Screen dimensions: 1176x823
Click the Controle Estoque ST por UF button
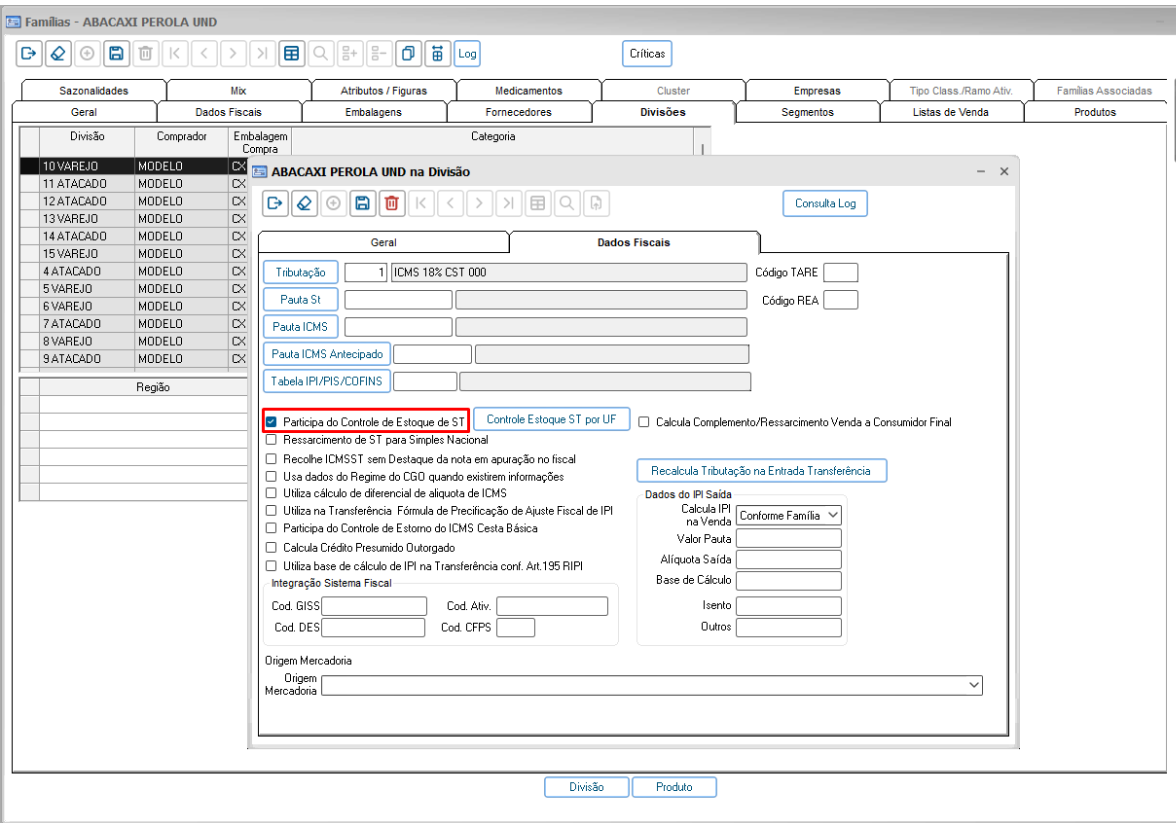pos(551,419)
